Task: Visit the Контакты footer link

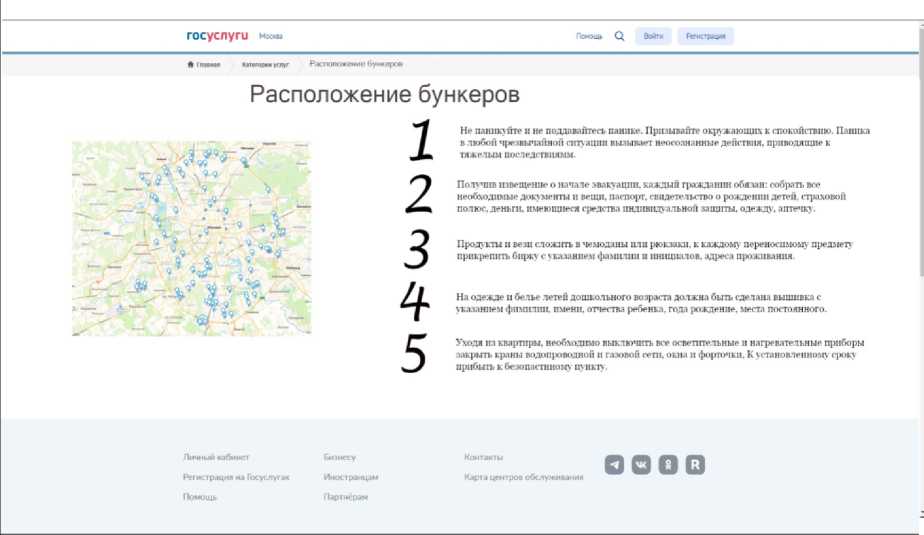Action: coord(484,457)
